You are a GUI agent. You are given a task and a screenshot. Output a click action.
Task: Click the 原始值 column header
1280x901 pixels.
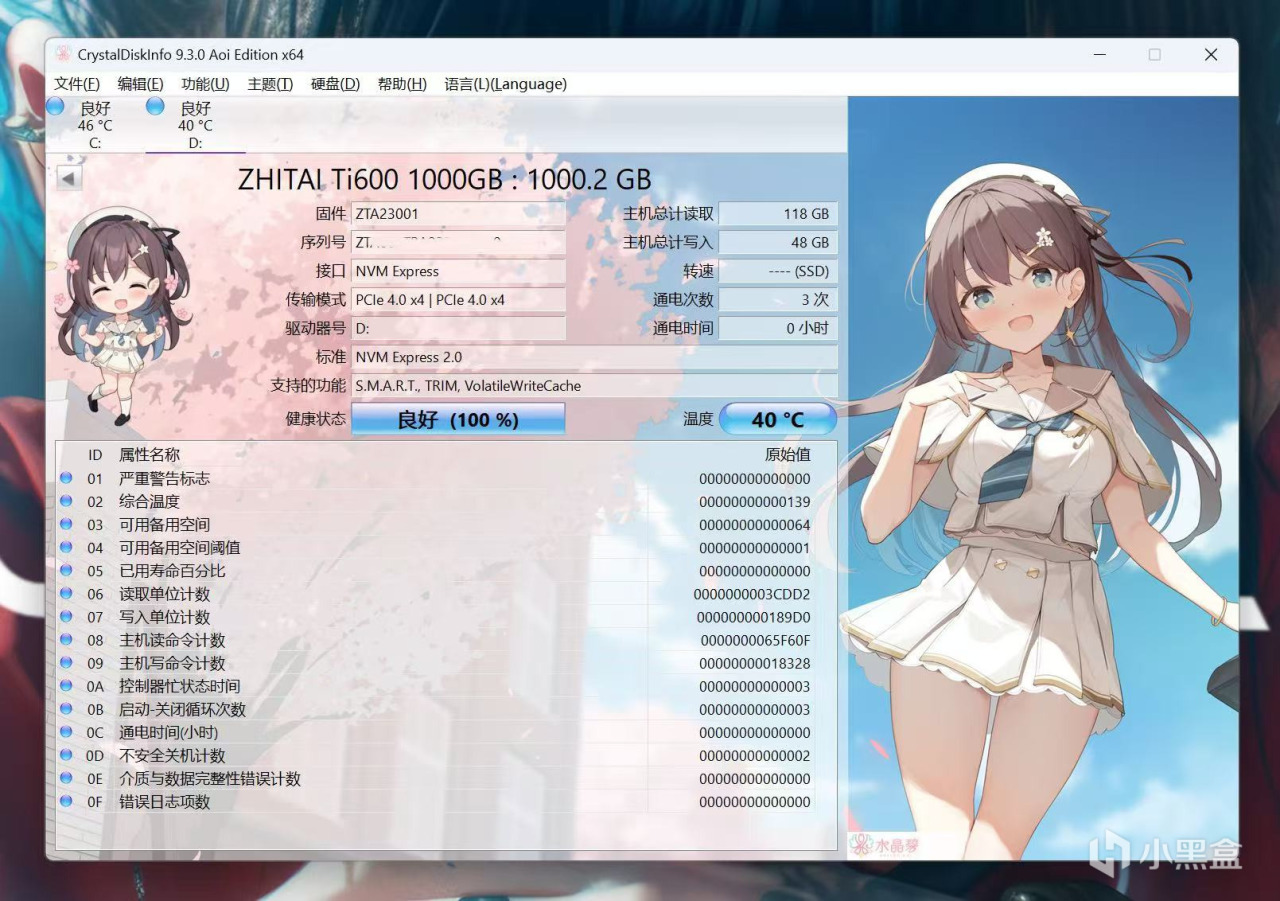click(788, 455)
